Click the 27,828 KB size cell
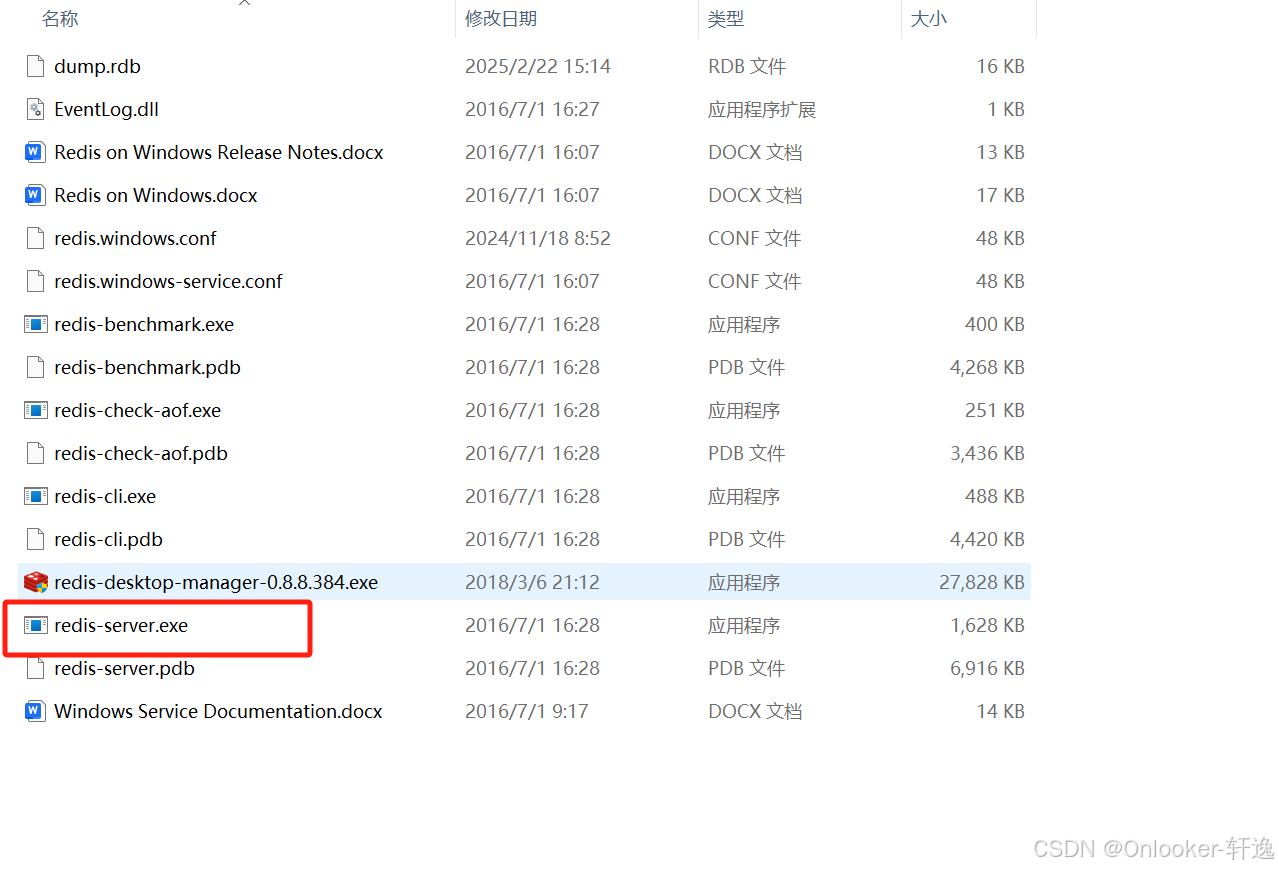The height and width of the screenshot is (870, 1279). pos(982,583)
